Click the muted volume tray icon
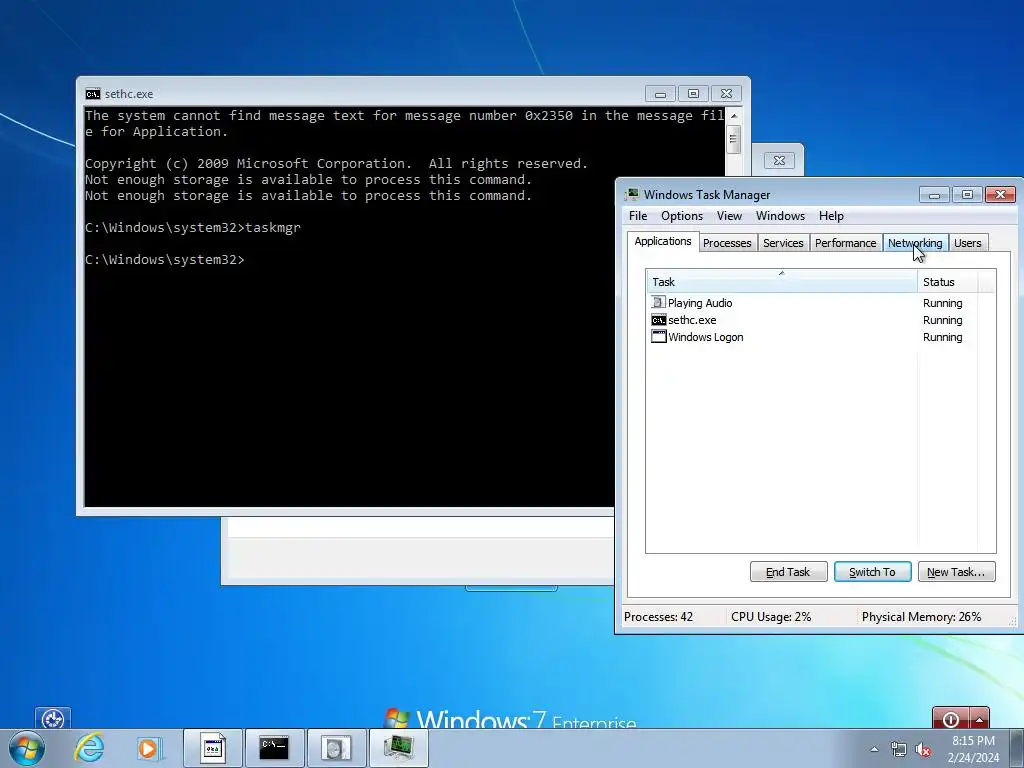 pos(923,750)
